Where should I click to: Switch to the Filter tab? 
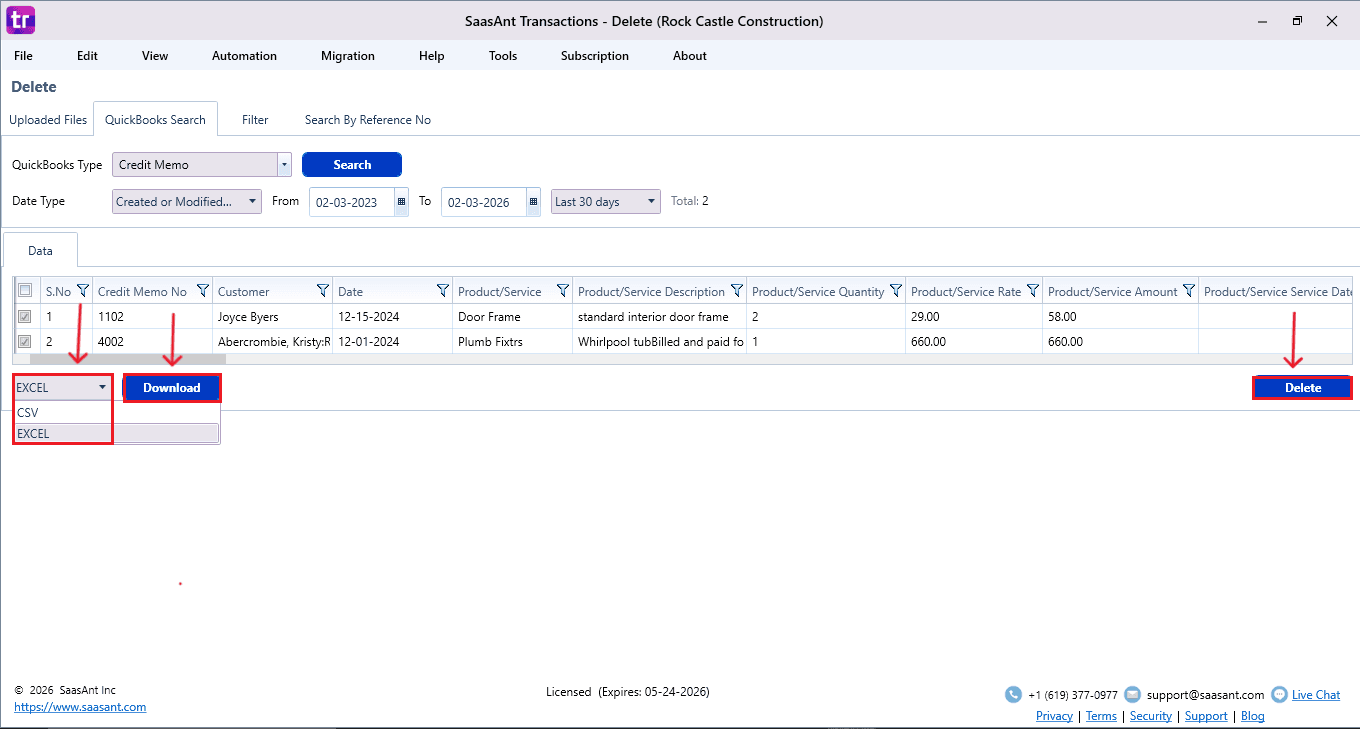point(255,120)
